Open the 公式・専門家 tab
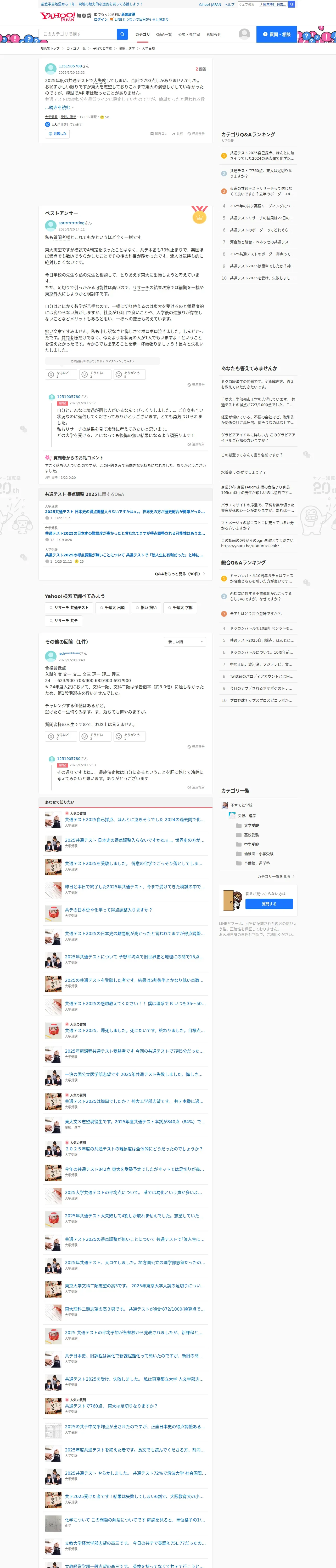The width and height of the screenshot is (336, 1568). (189, 35)
